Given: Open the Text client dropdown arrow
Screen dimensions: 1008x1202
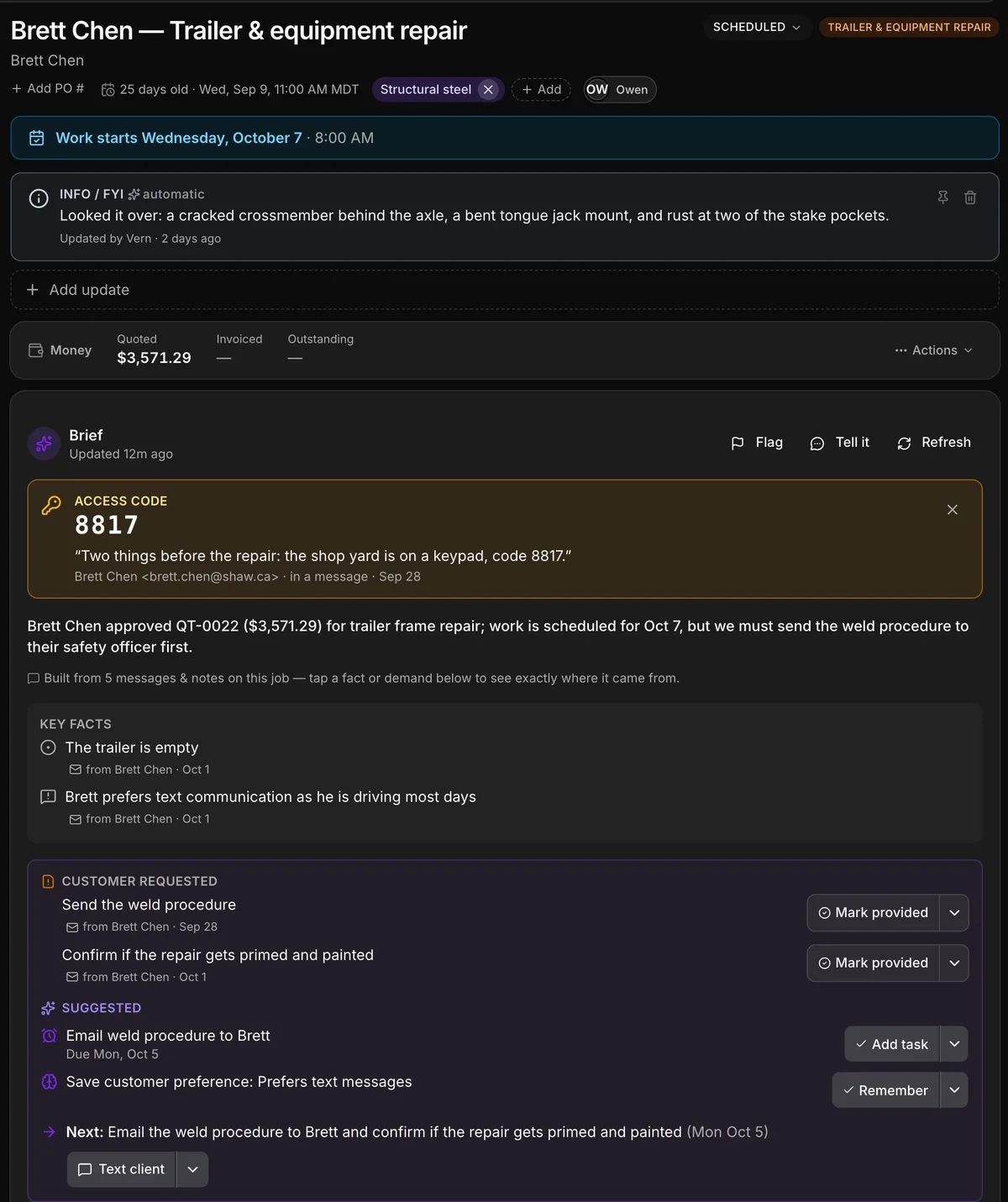Looking at the screenshot, I should (x=192, y=1169).
